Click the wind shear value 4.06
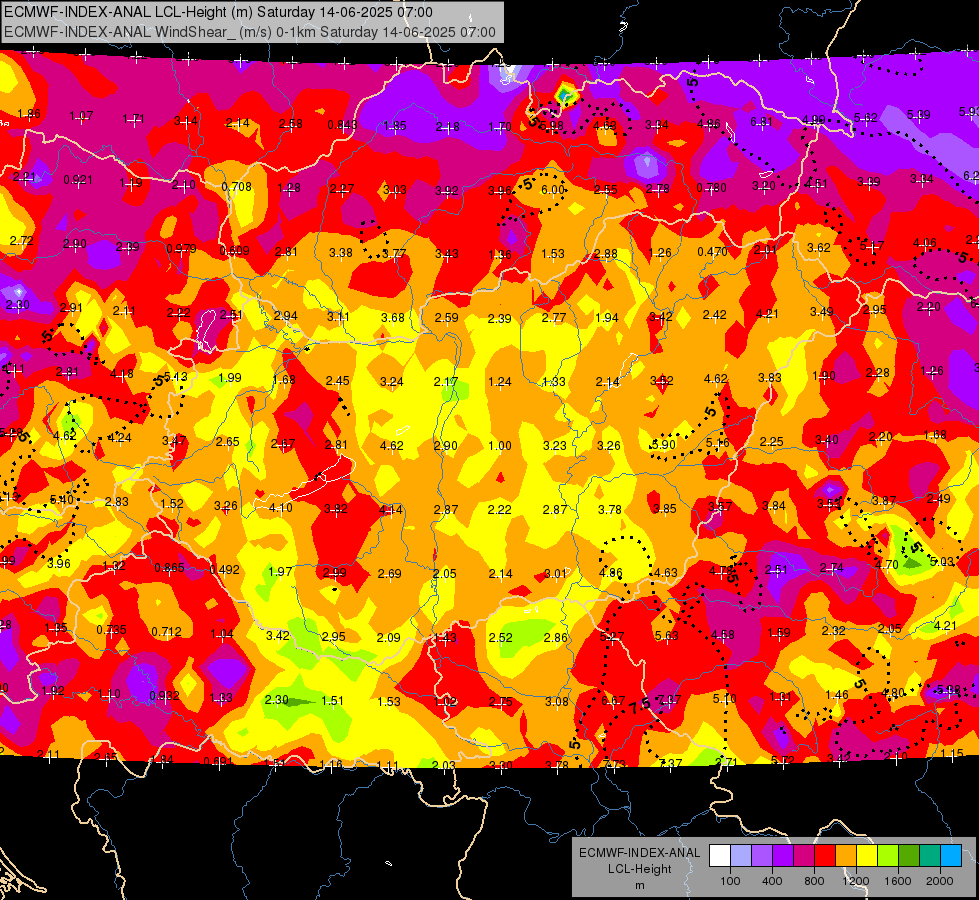The image size is (979, 900). coord(925,243)
